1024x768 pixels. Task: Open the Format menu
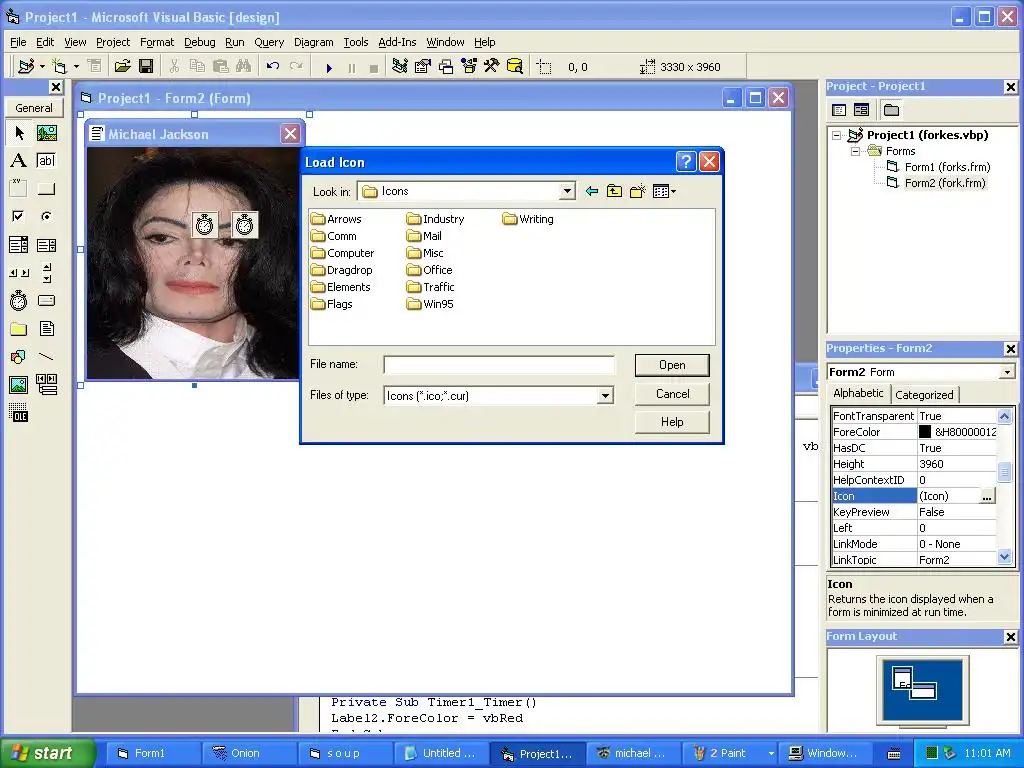[157, 42]
